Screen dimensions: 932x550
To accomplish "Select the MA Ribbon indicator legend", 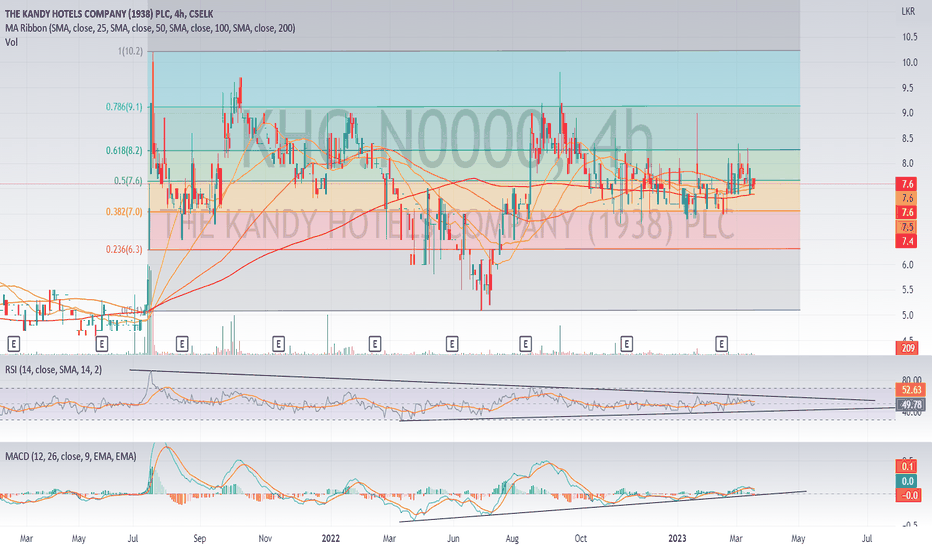I will [x=150, y=28].
